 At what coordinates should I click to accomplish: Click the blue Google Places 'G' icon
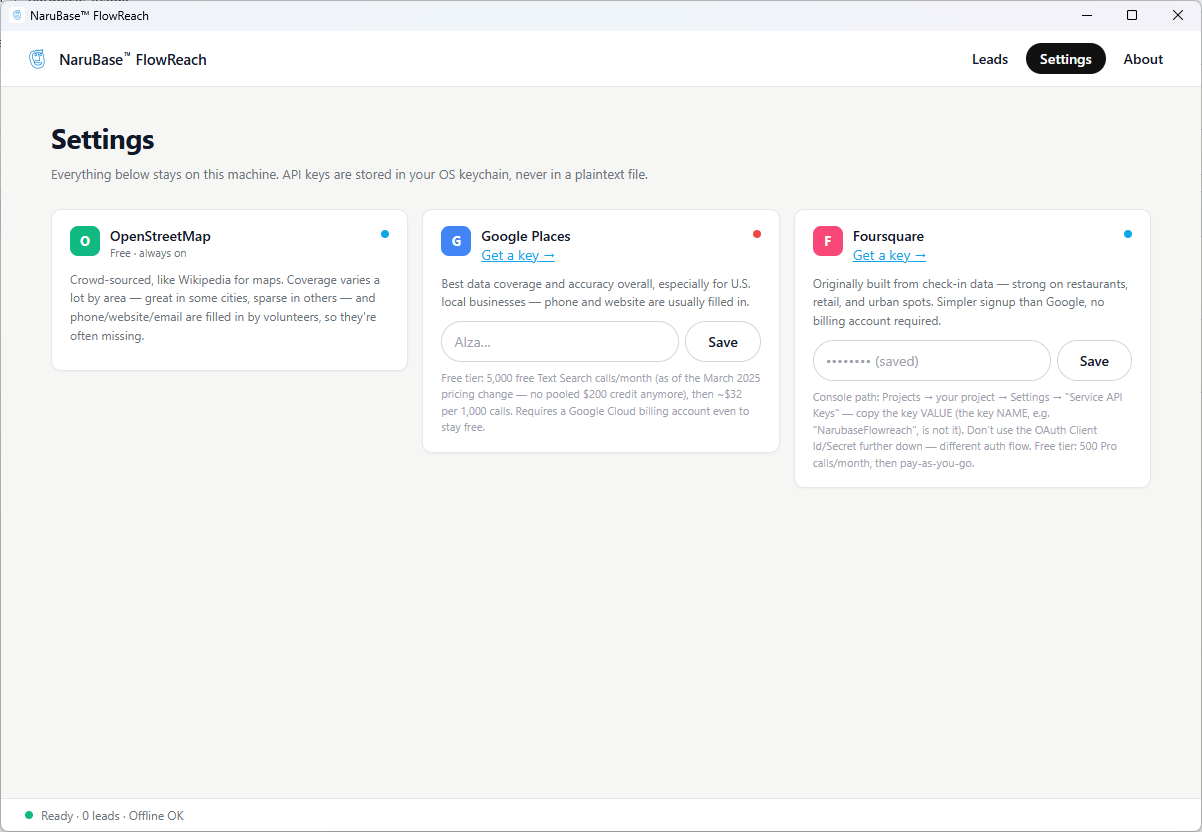[456, 241]
